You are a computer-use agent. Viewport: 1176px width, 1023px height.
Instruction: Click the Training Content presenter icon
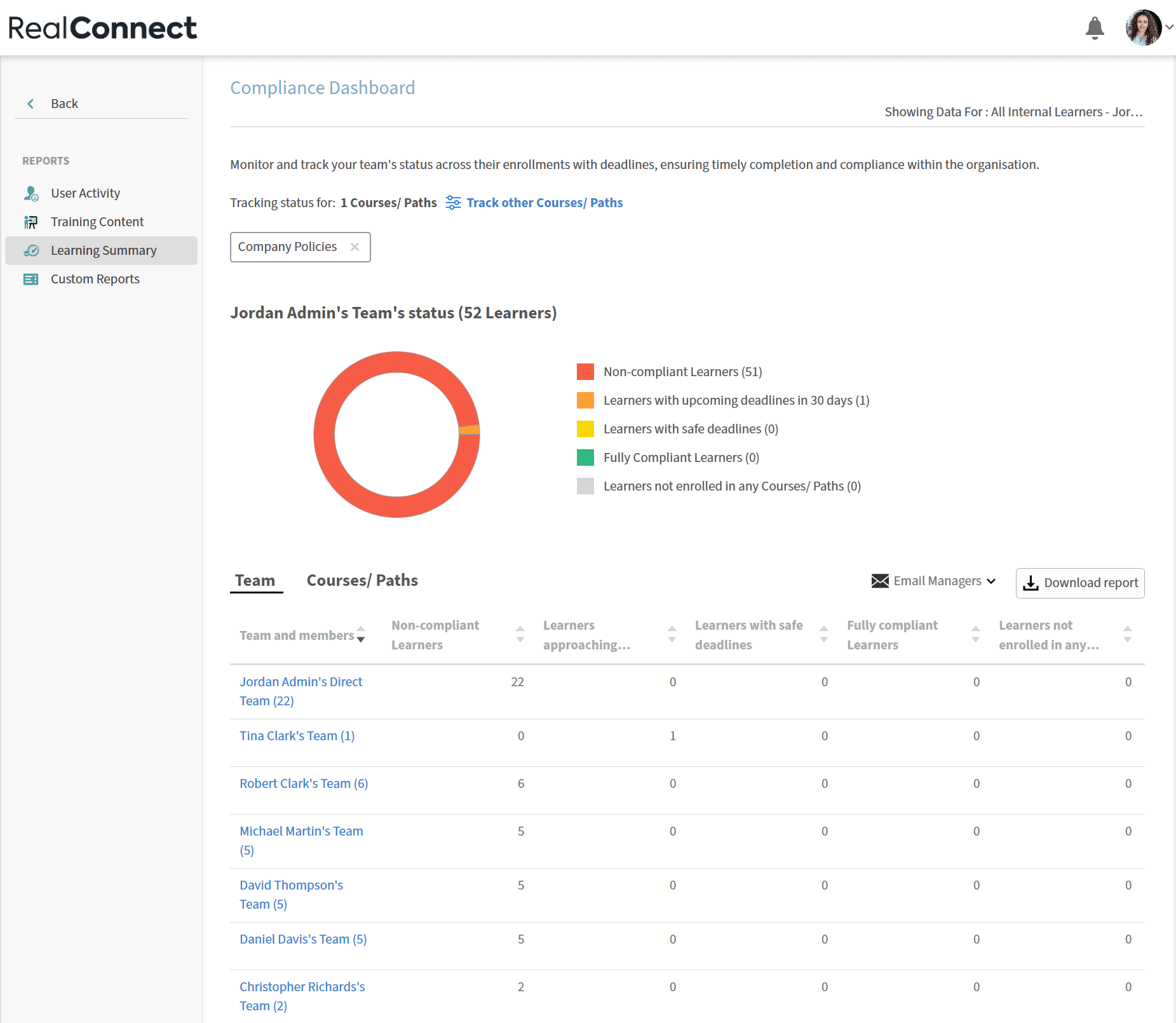(x=31, y=222)
